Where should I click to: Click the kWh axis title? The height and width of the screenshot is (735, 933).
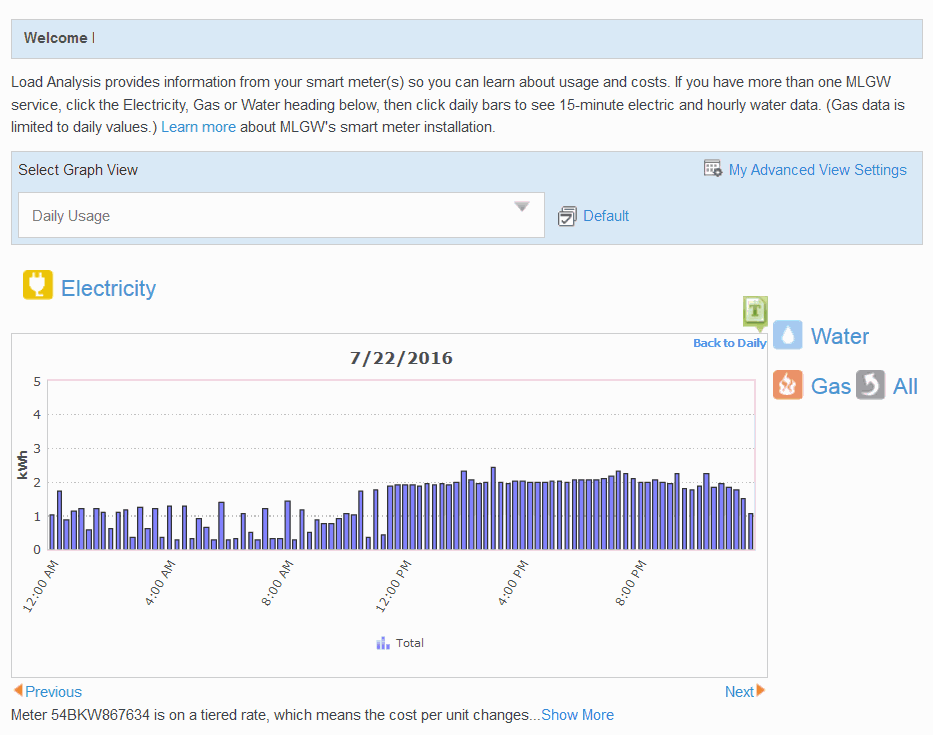(x=23, y=465)
